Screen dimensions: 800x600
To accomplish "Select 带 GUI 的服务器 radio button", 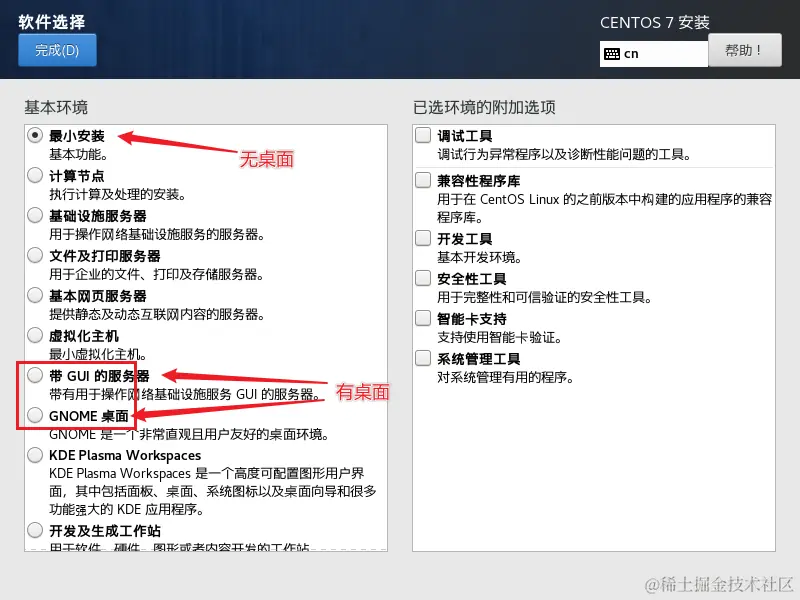I will point(35,375).
